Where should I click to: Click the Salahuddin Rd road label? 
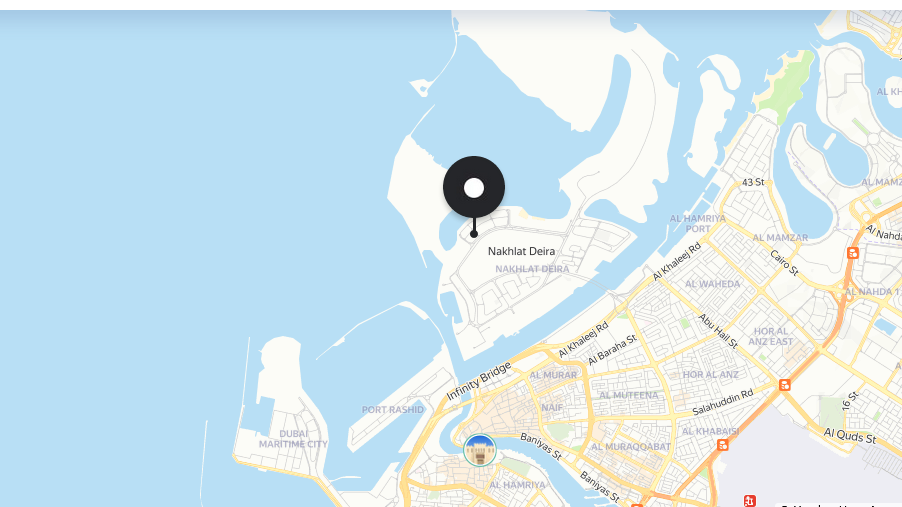(723, 402)
